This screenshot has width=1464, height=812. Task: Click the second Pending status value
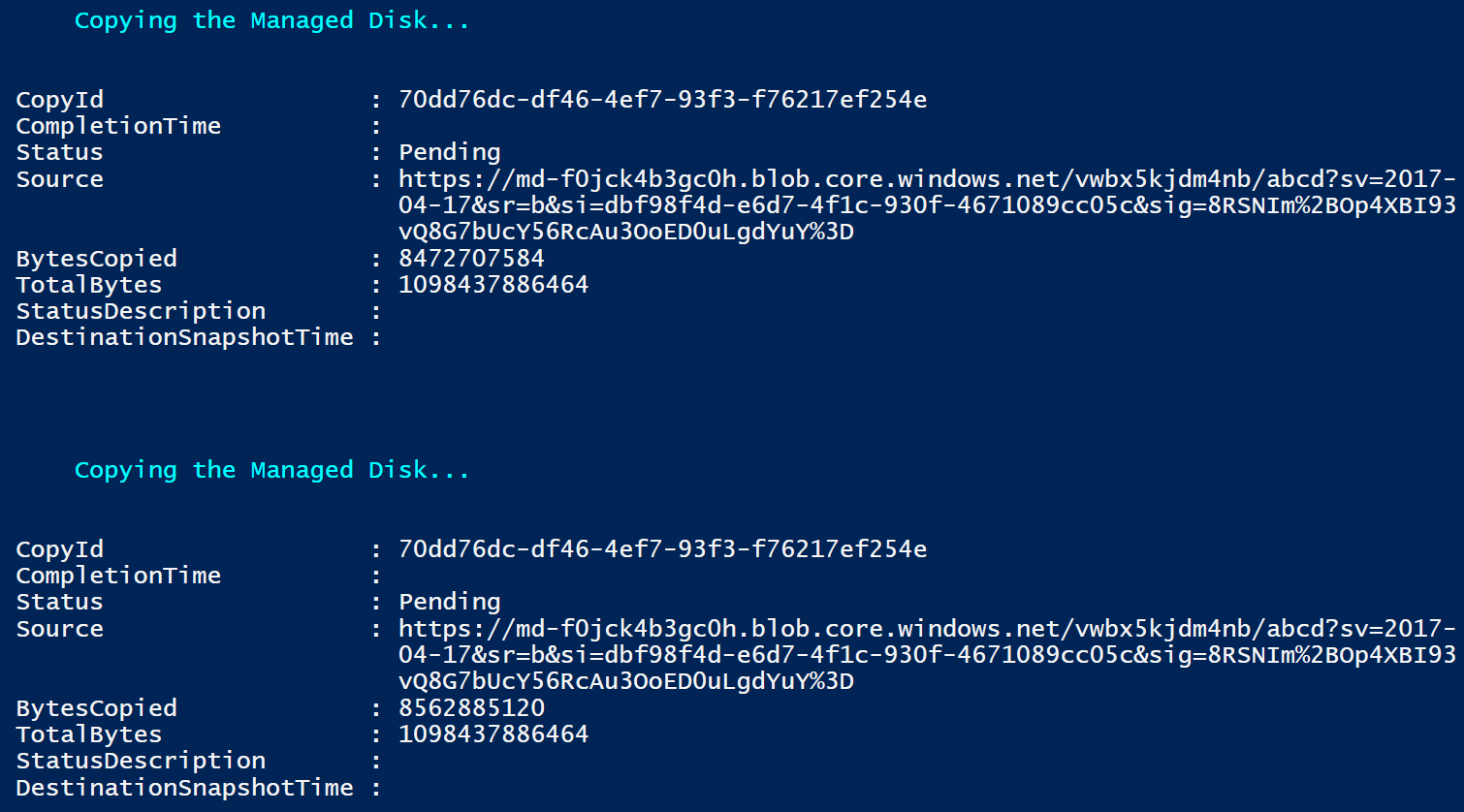click(x=450, y=602)
